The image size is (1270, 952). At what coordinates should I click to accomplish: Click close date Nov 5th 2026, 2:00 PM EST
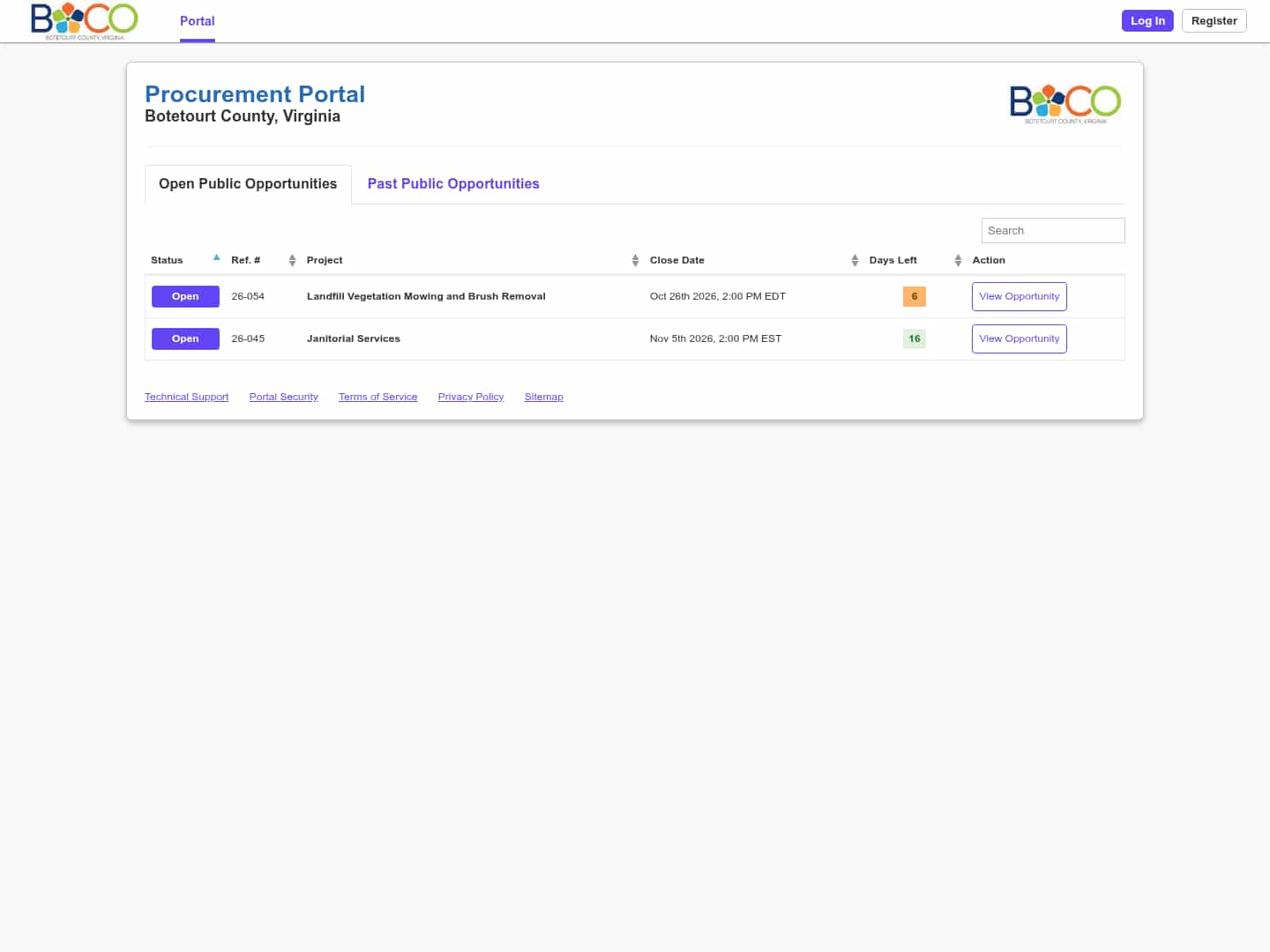point(715,338)
